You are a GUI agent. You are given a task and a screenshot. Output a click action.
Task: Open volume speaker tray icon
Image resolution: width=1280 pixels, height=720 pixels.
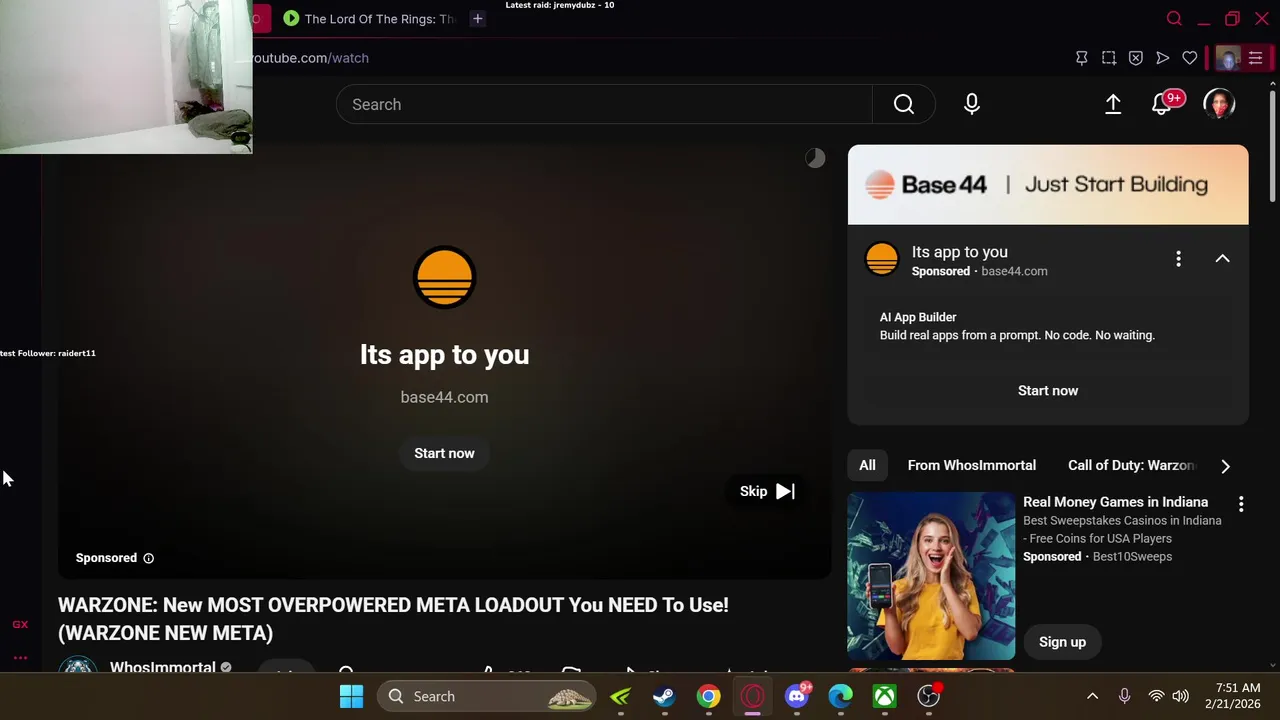point(1180,696)
